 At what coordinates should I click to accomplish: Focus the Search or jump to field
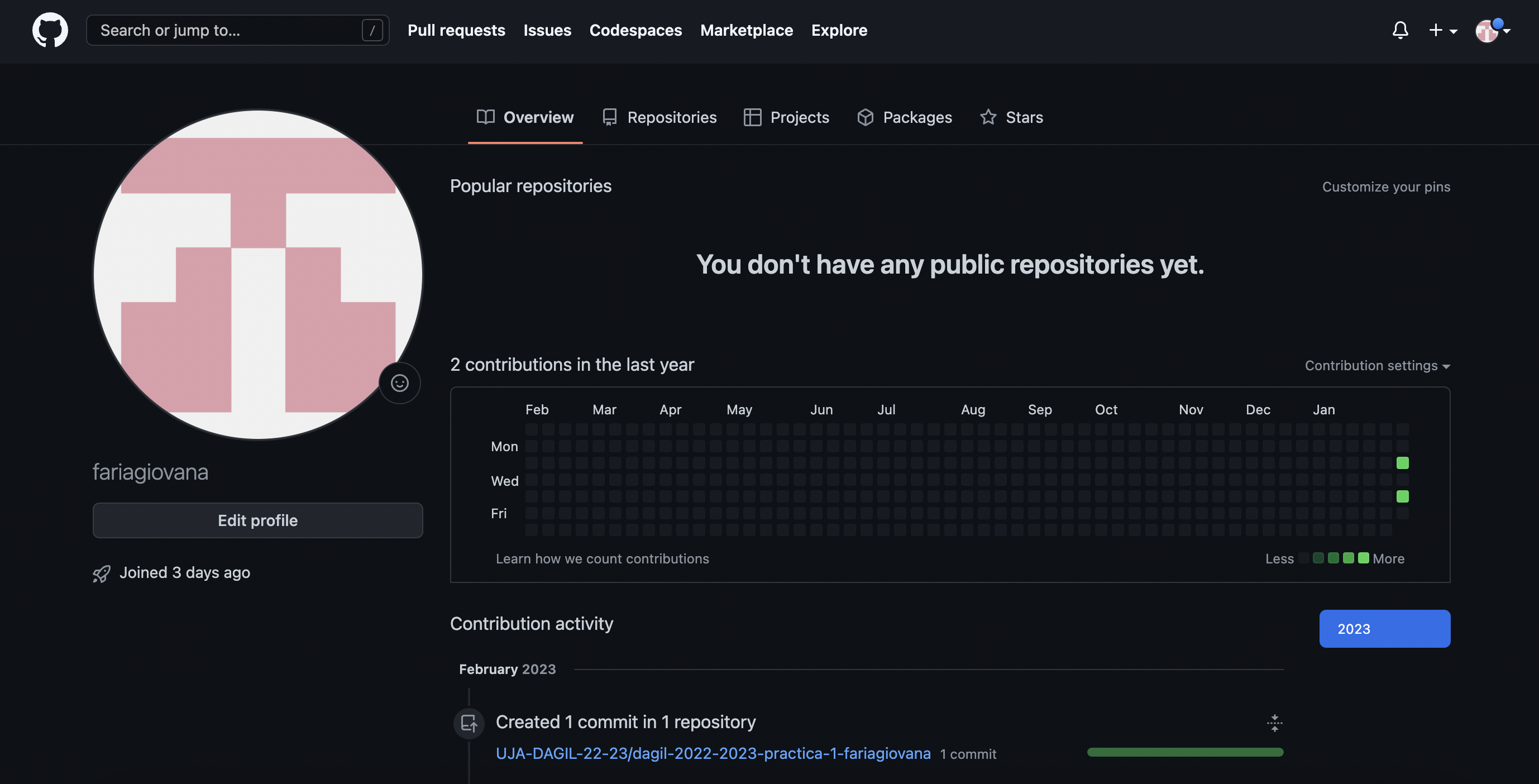pyautogui.click(x=227, y=30)
